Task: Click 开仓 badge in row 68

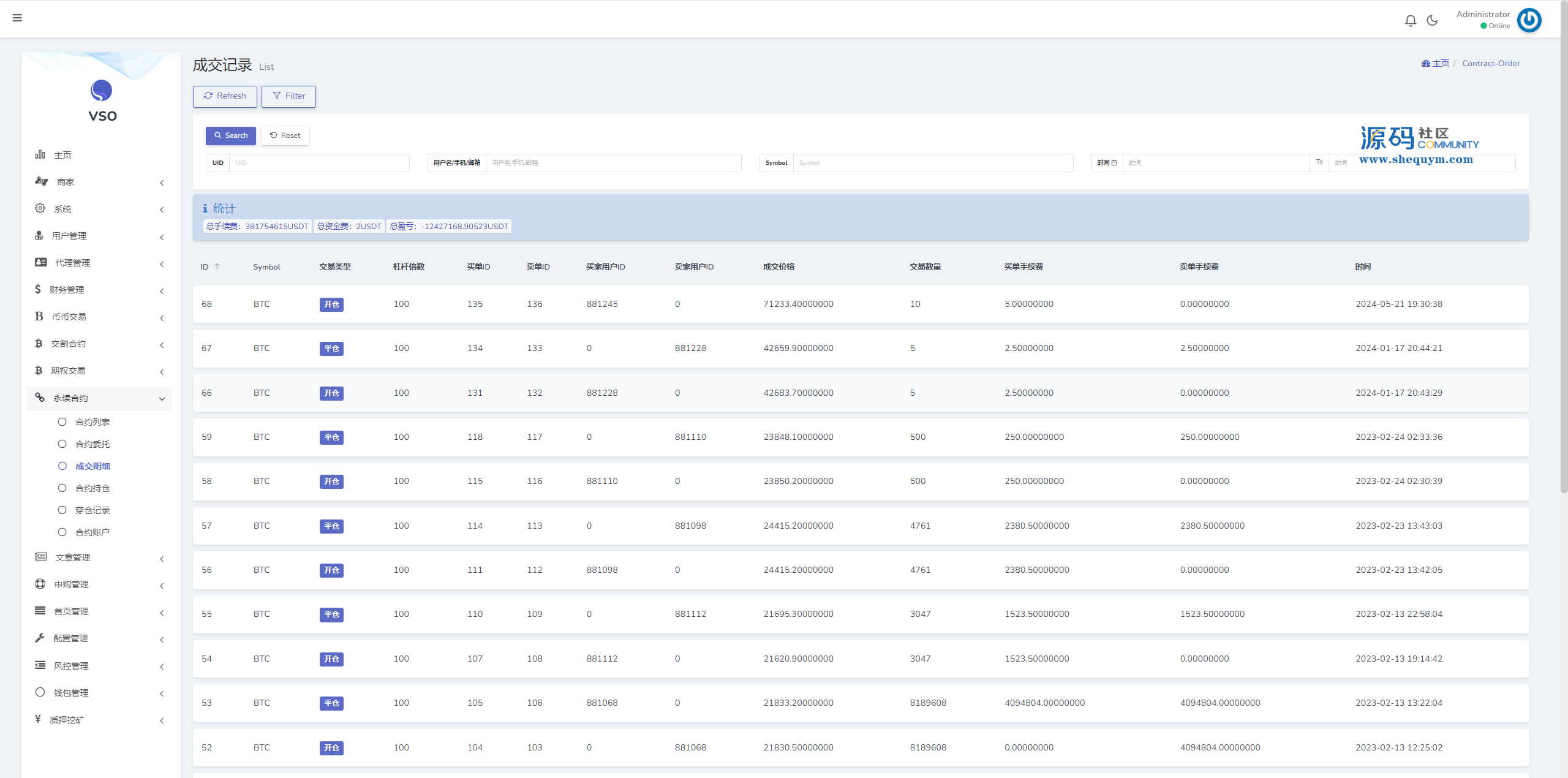Action: (331, 304)
